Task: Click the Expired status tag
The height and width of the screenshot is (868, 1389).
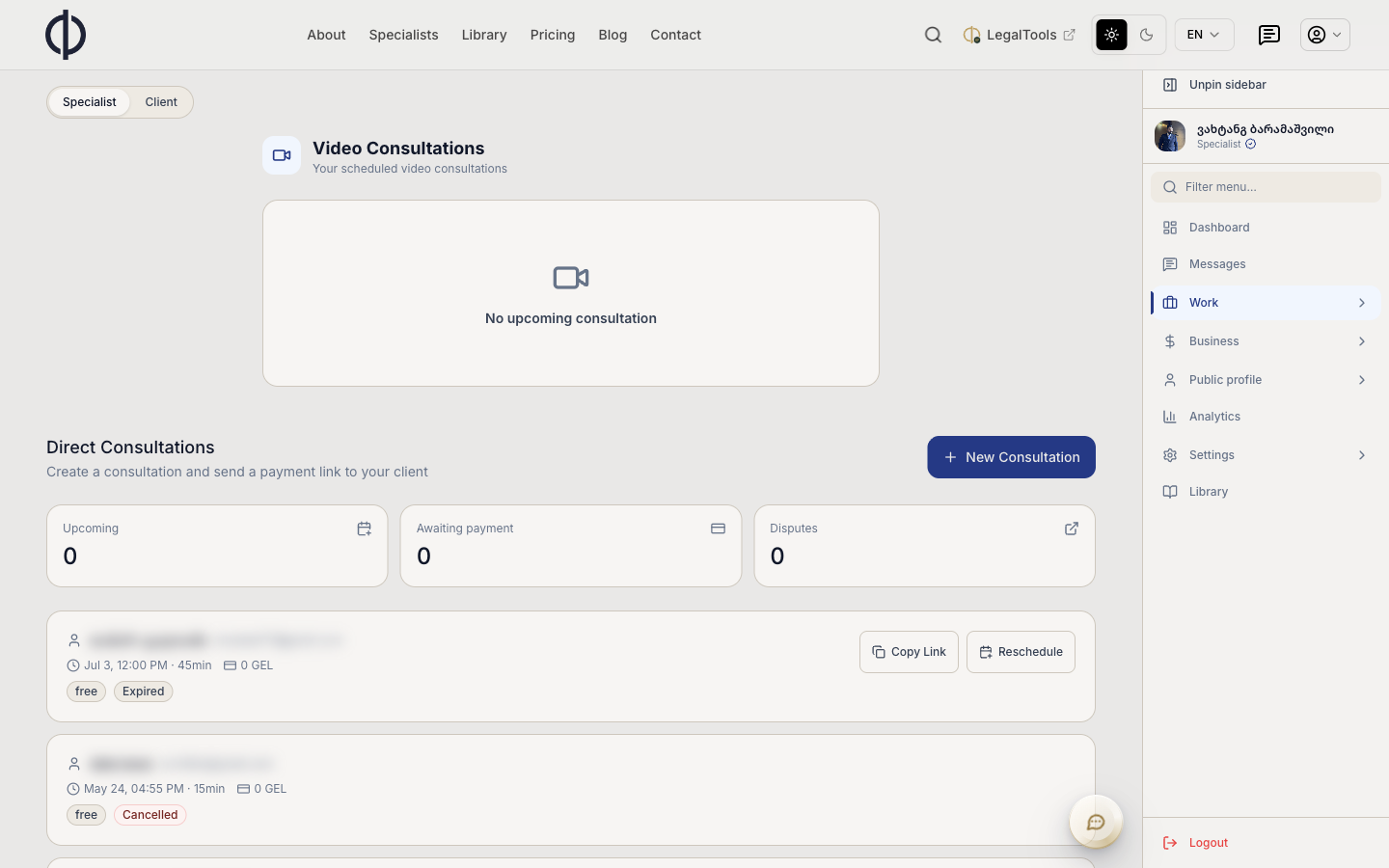Action: [x=144, y=692]
